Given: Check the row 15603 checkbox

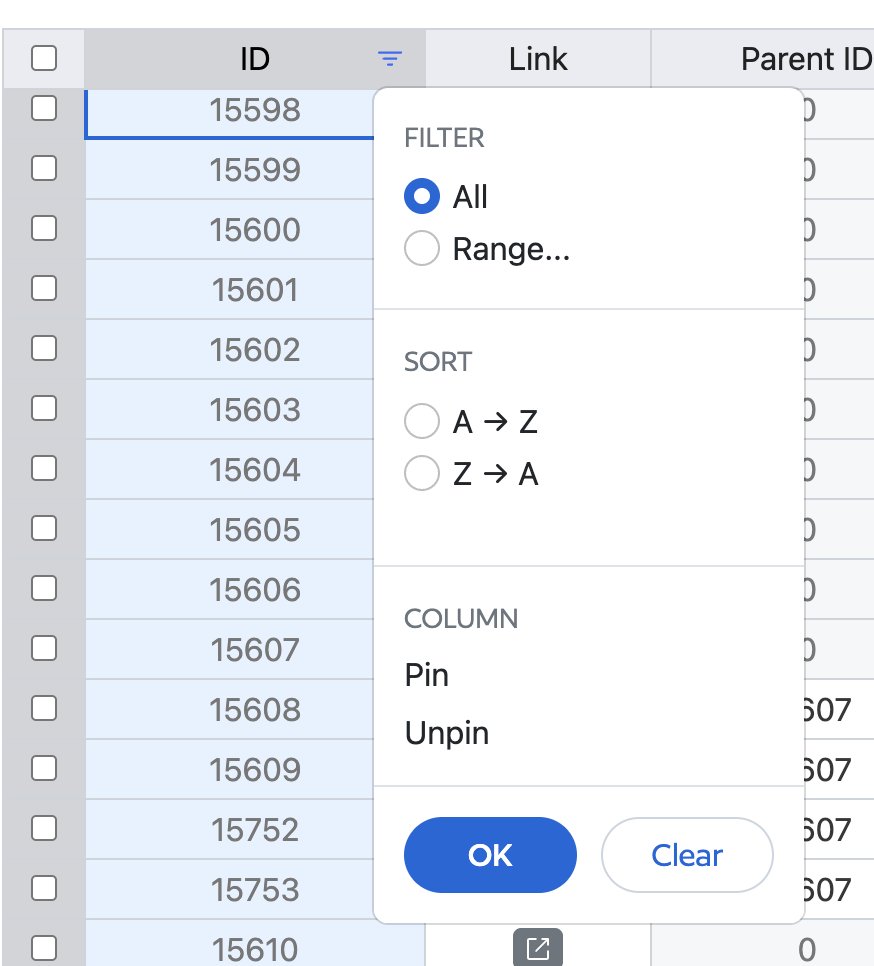Looking at the screenshot, I should pyautogui.click(x=44, y=409).
